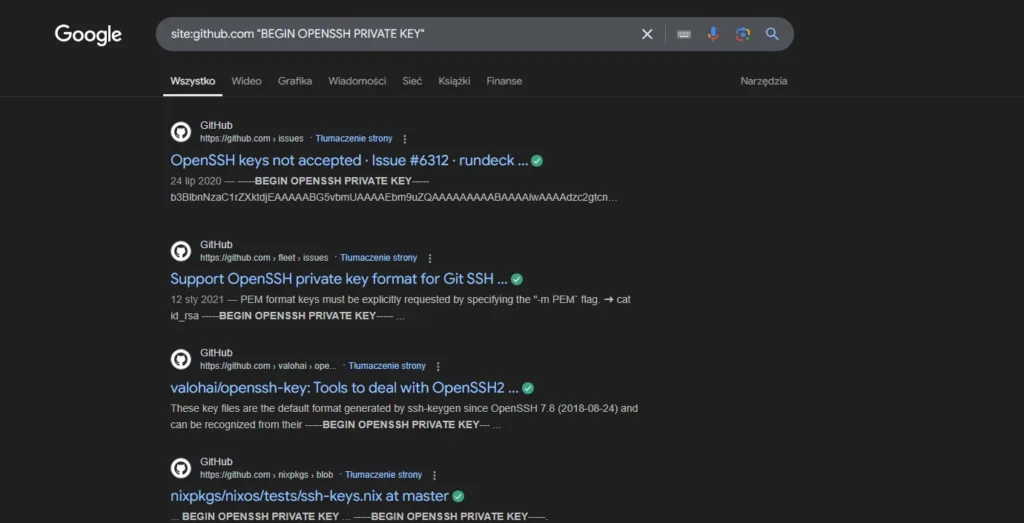1024x523 pixels.
Task: Switch to the Grafika tab
Action: coord(295,81)
